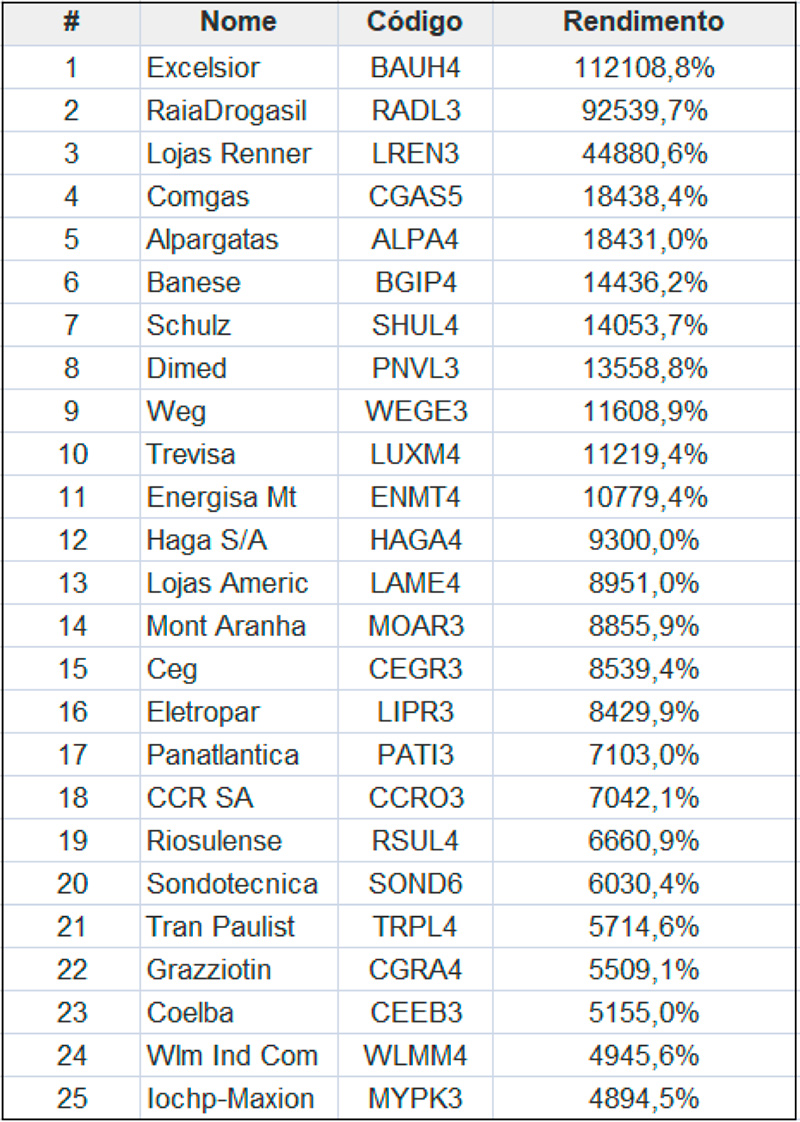800x1122 pixels.
Task: Select the CCR SA name cell
Action: pos(200,798)
